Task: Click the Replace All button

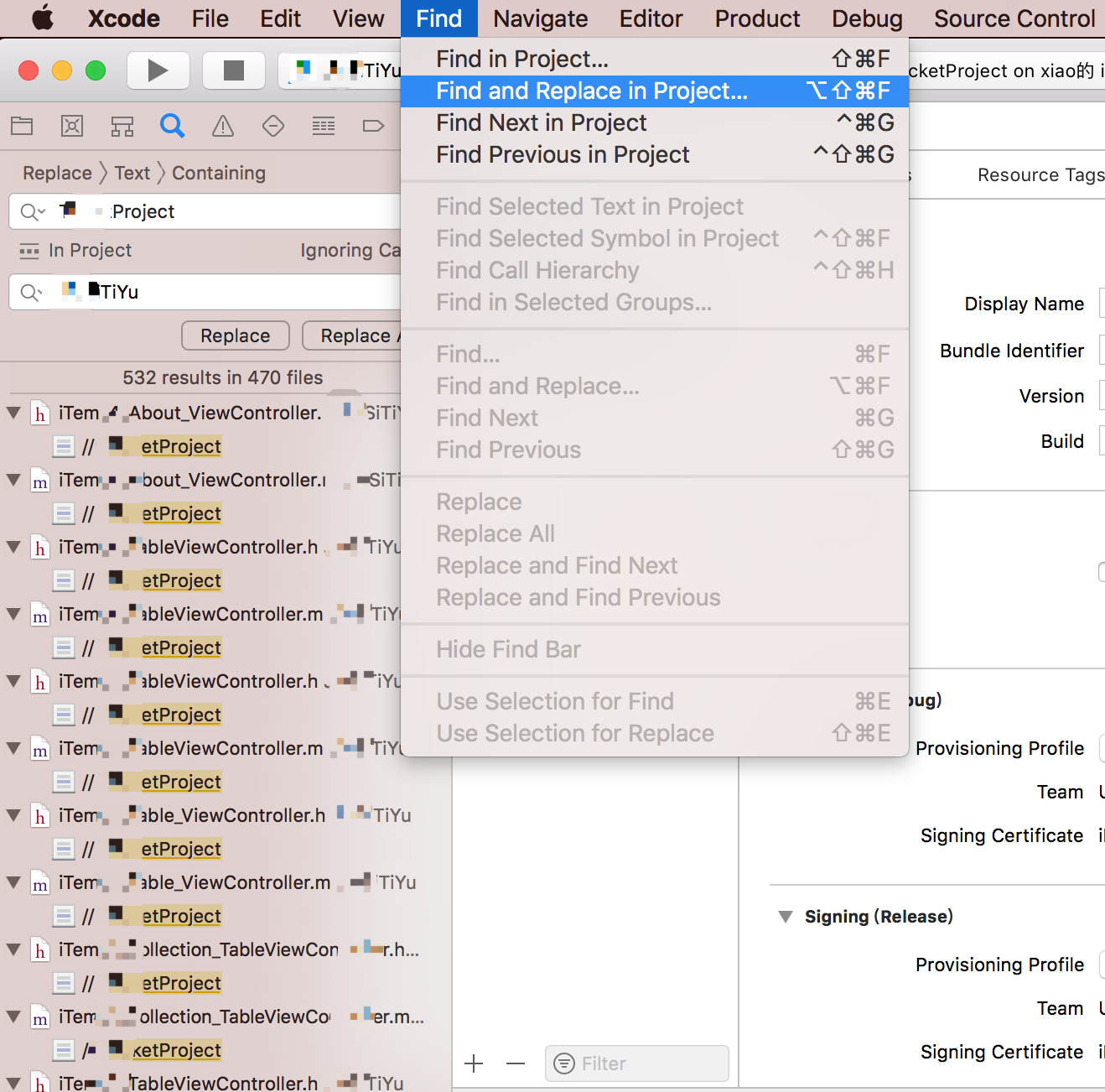Action: point(352,335)
